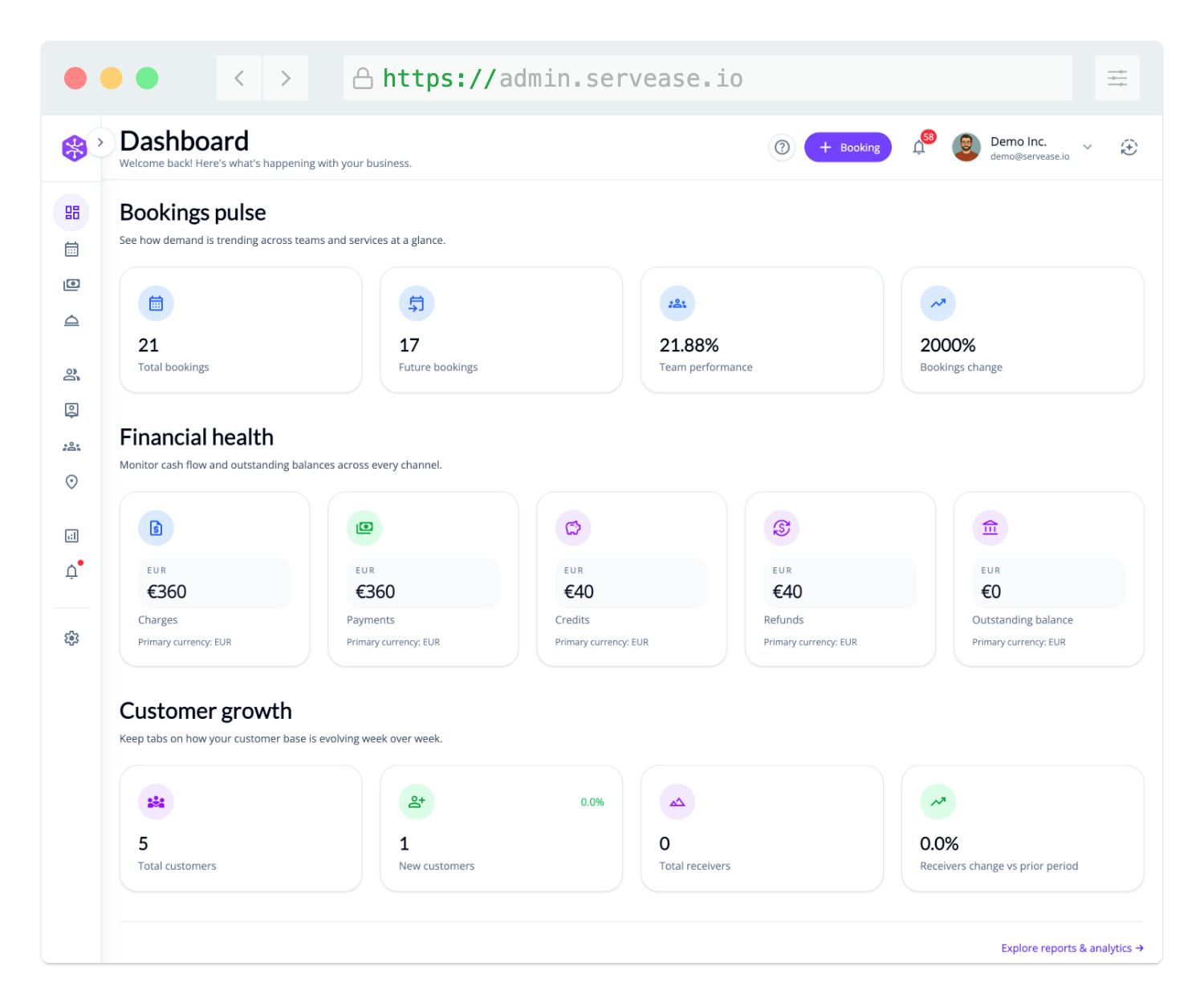Click the Credits piggy bank icon
The width and height of the screenshot is (1204, 1003).
[573, 528]
